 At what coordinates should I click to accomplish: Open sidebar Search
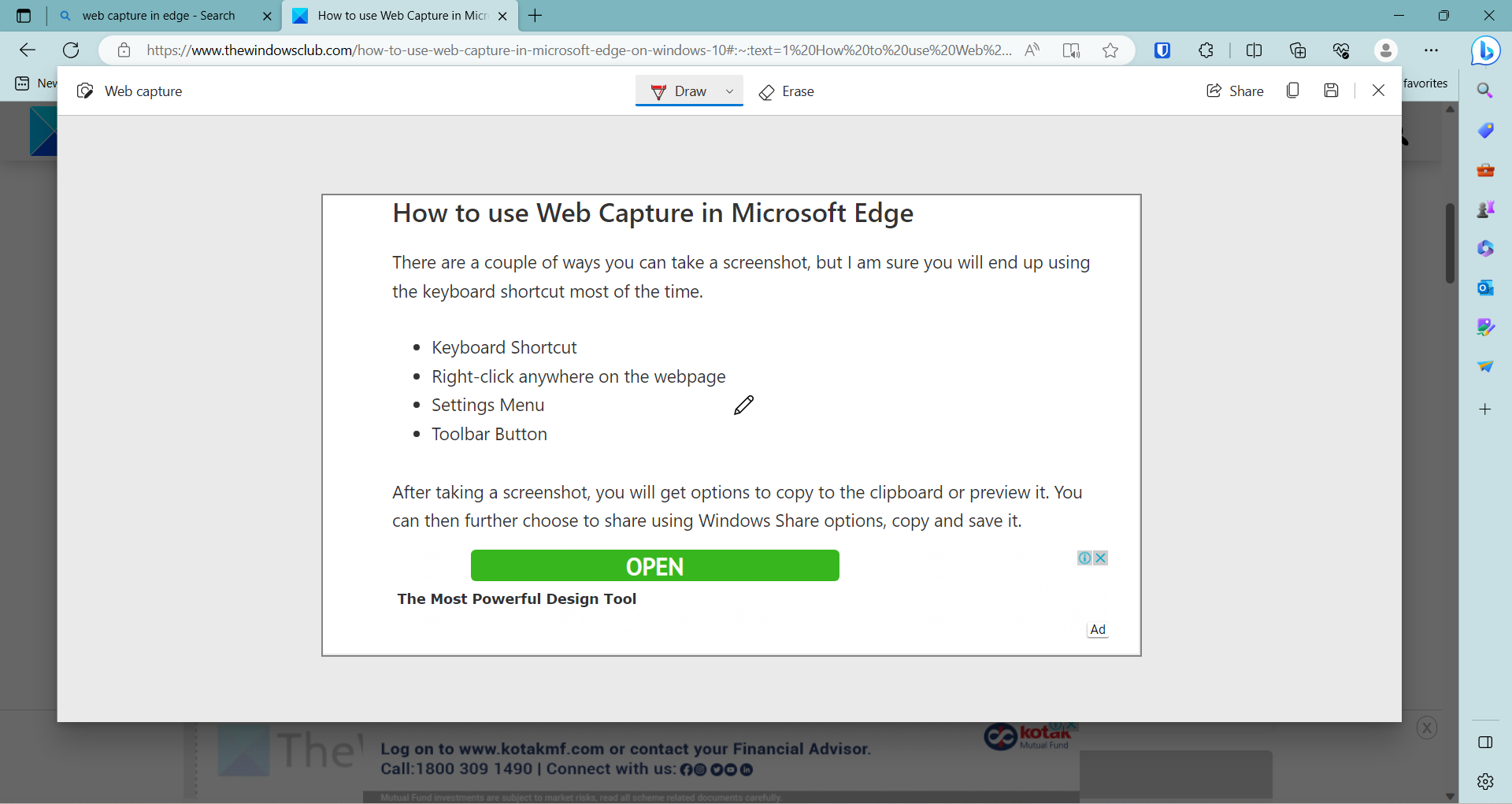coord(1485,91)
